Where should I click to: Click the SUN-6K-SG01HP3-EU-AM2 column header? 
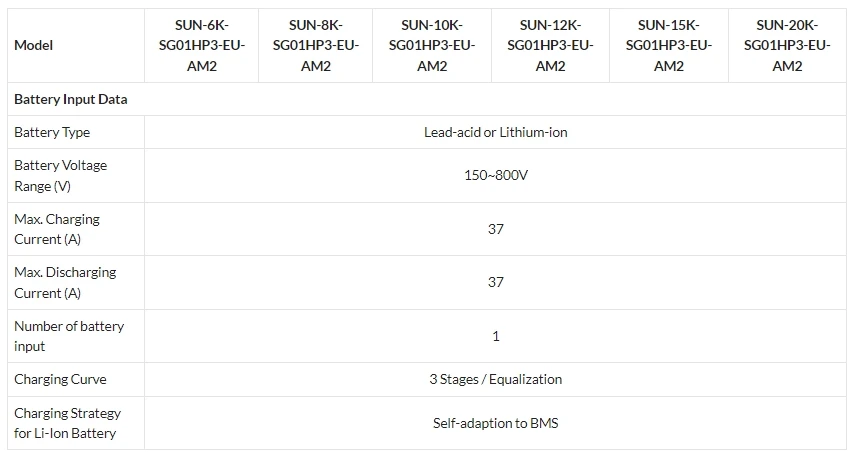(201, 45)
